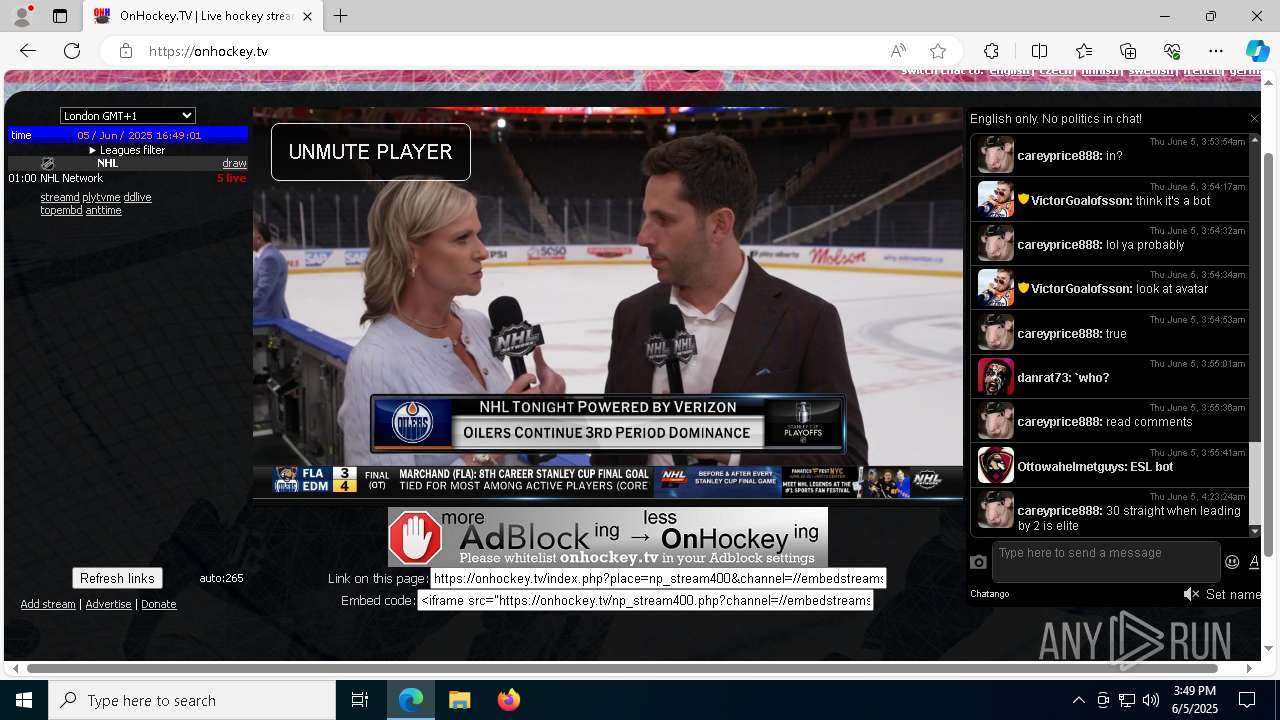Screen dimensions: 1280x720
Task: Open Copilot sidebar icon
Action: (1257, 51)
